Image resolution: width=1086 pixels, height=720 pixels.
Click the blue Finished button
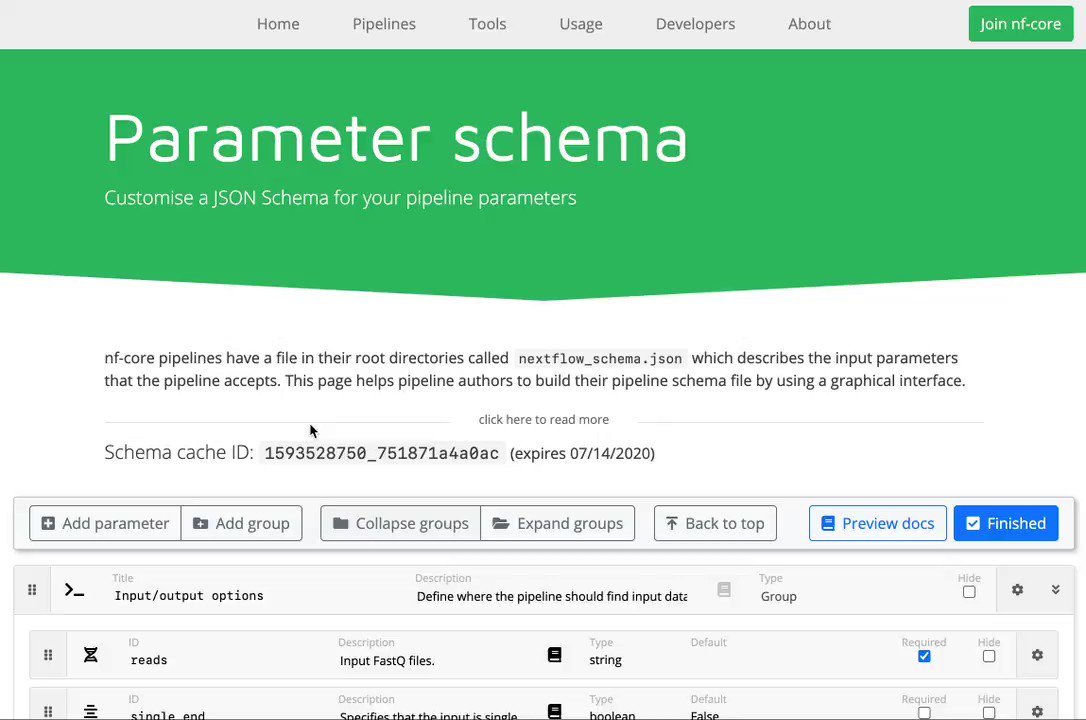pos(1006,523)
